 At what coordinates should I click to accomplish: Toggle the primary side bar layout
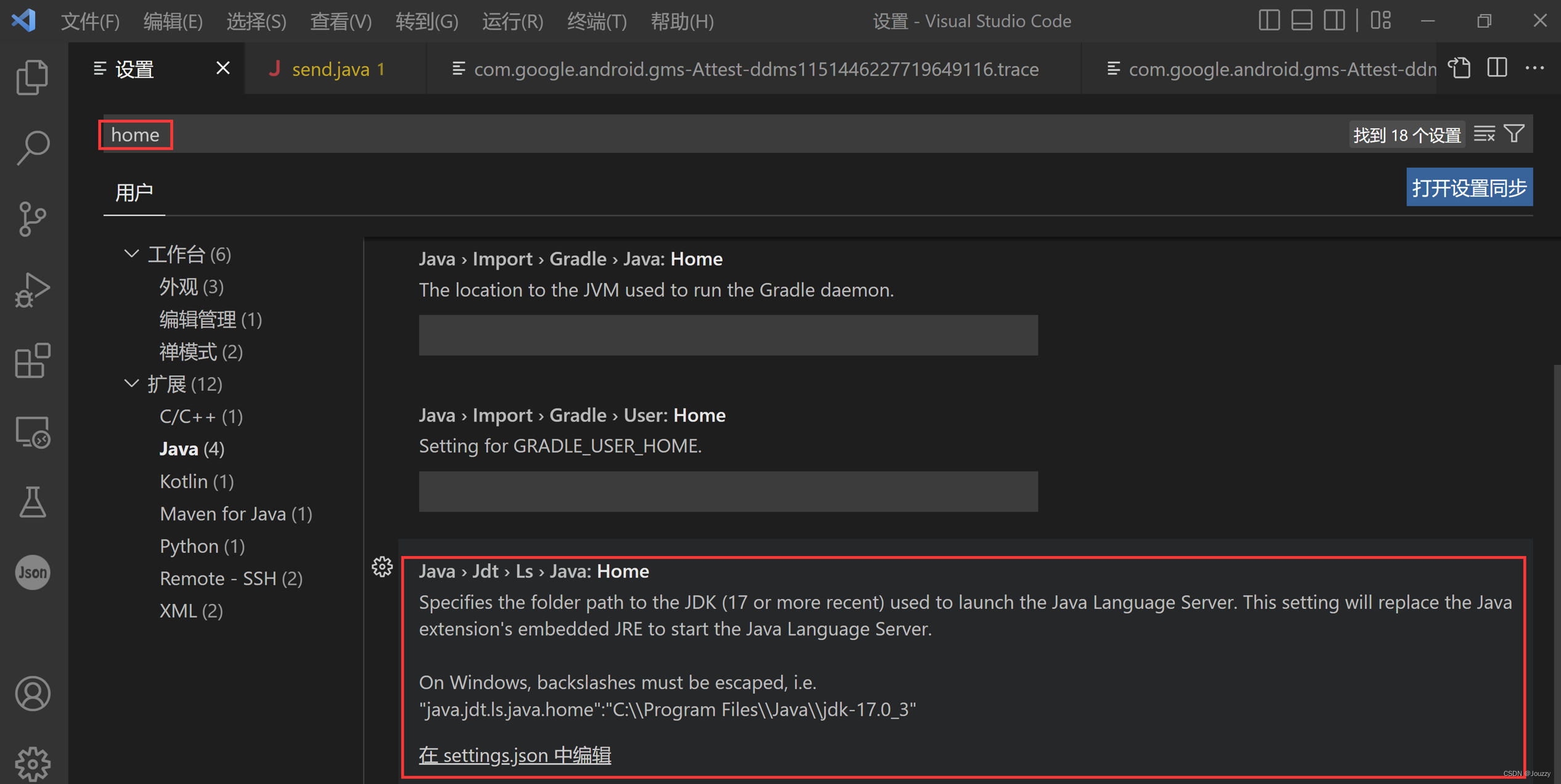(1269, 21)
